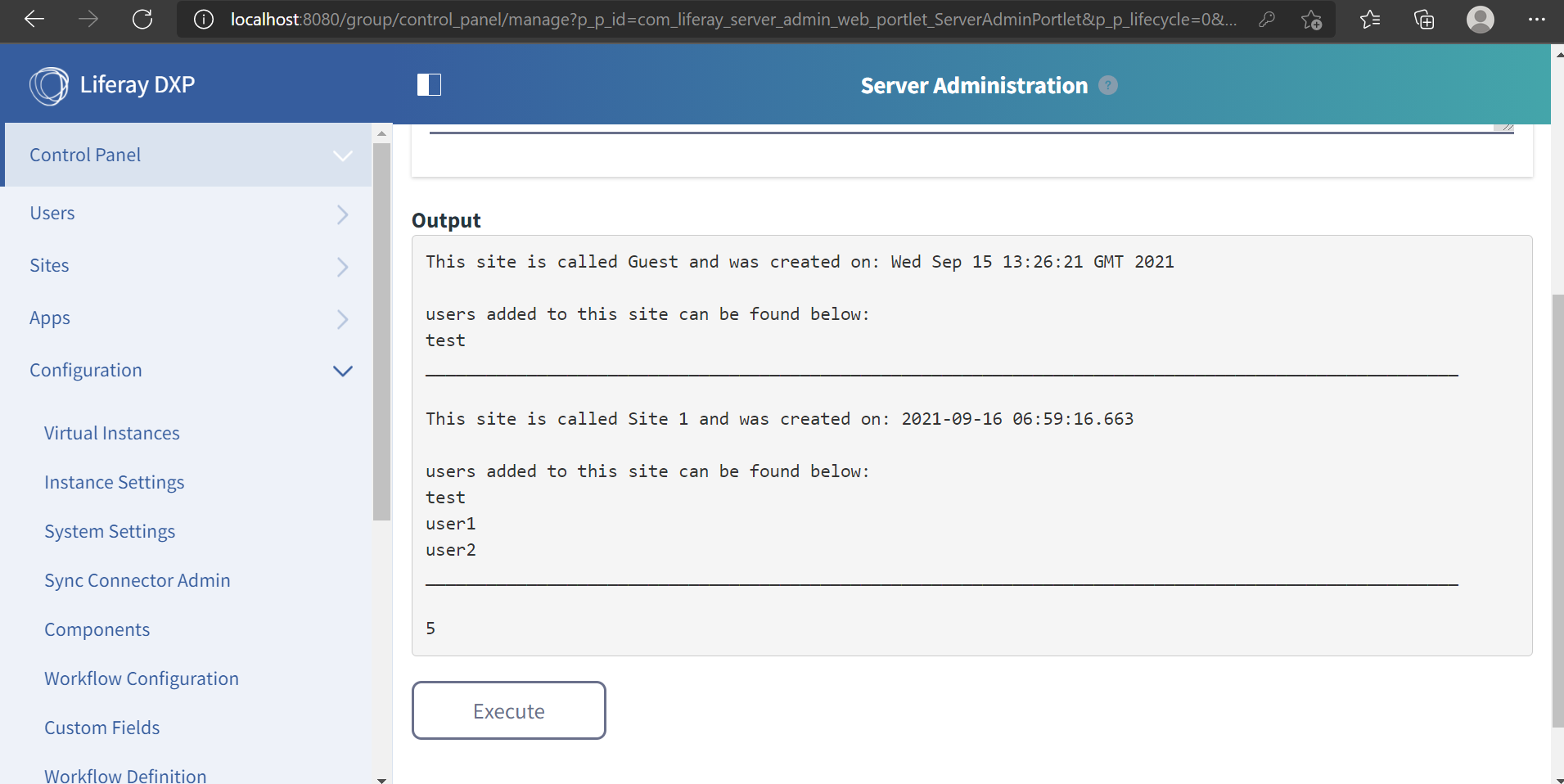Click the main page vertical scrollbar thumb
1564x784 pixels.
point(1557,511)
